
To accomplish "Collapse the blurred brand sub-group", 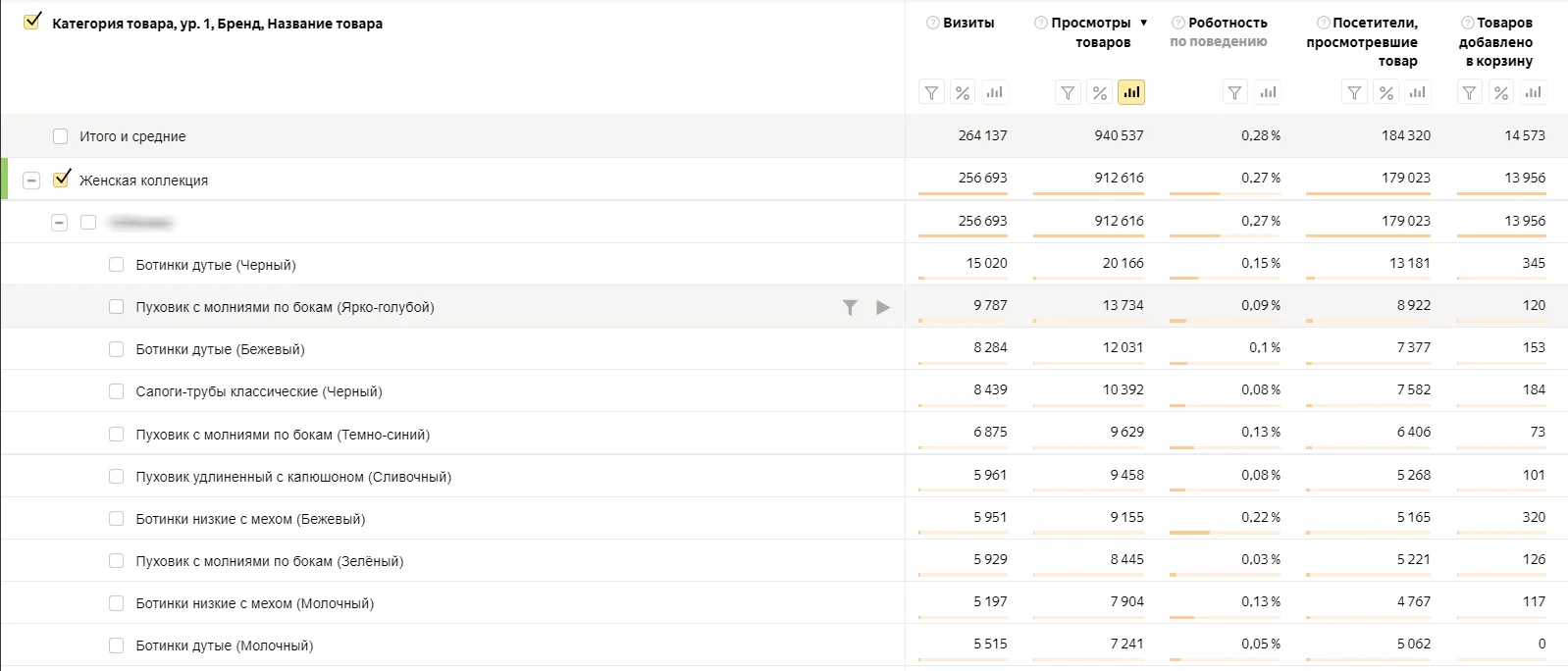I will [x=60, y=223].
